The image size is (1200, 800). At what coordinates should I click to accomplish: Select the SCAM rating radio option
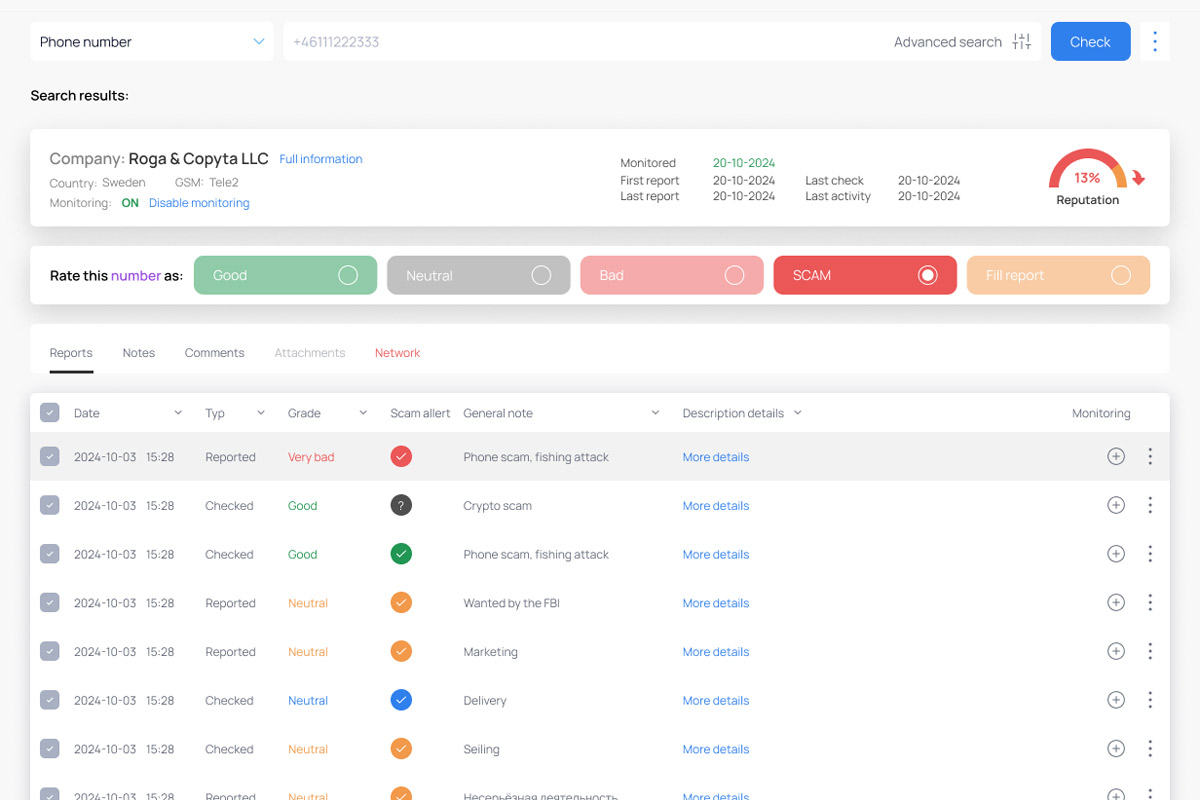(x=927, y=275)
